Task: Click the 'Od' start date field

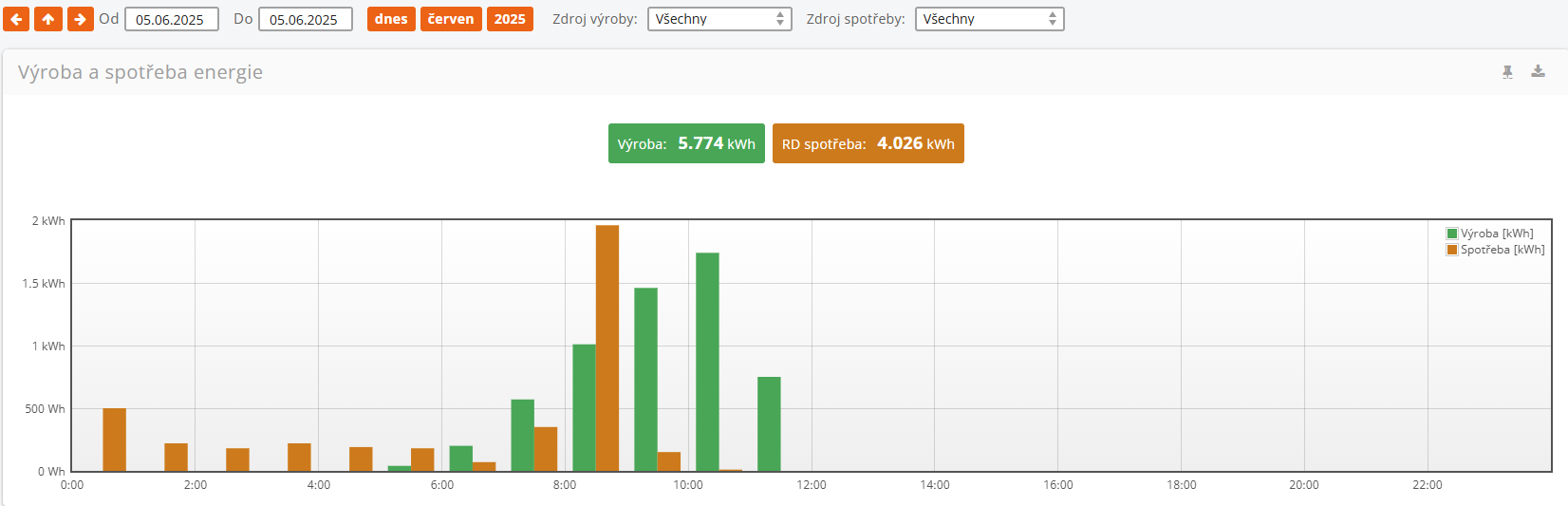Action: [x=171, y=19]
